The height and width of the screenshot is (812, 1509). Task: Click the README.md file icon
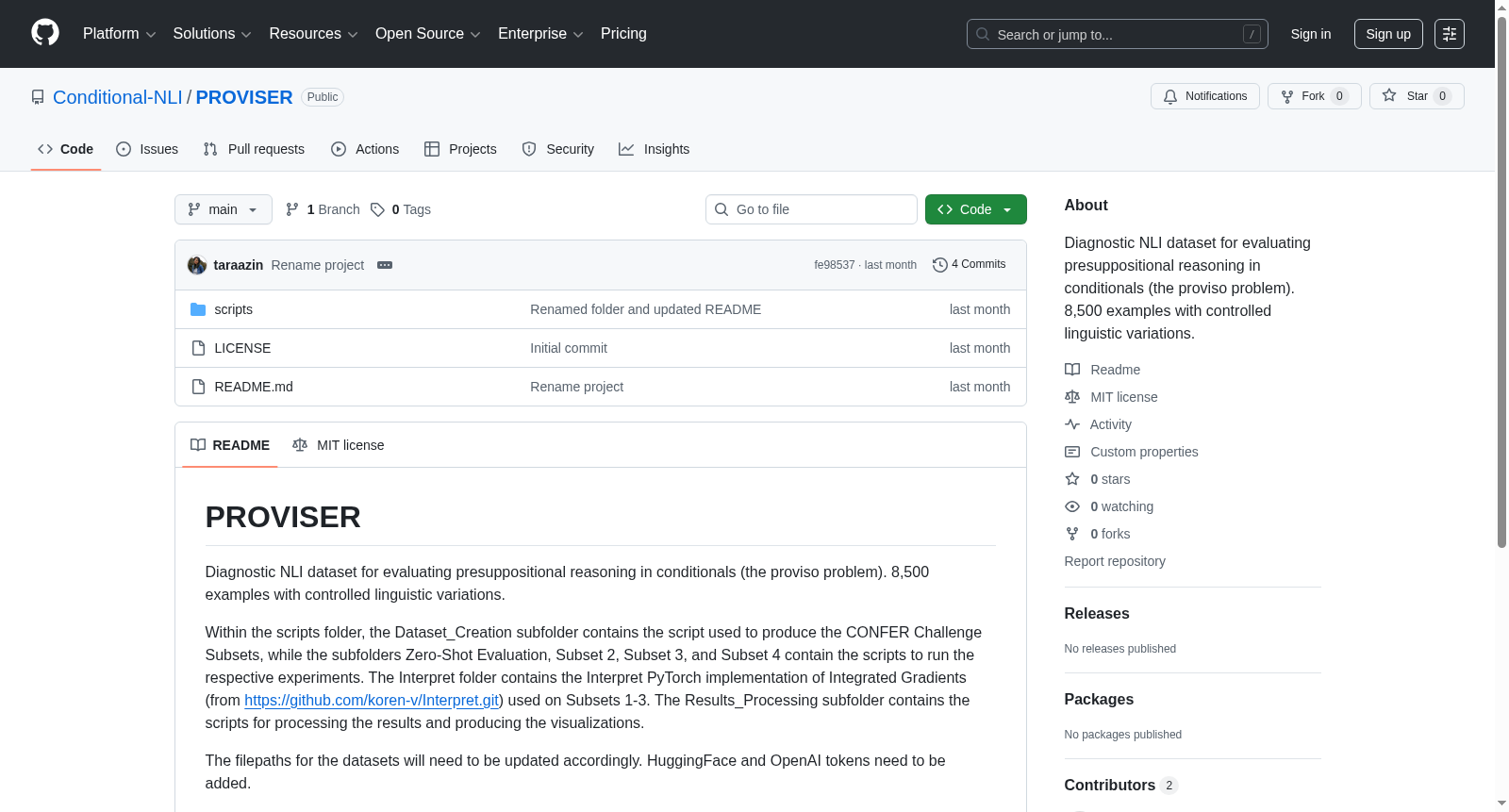tap(198, 387)
